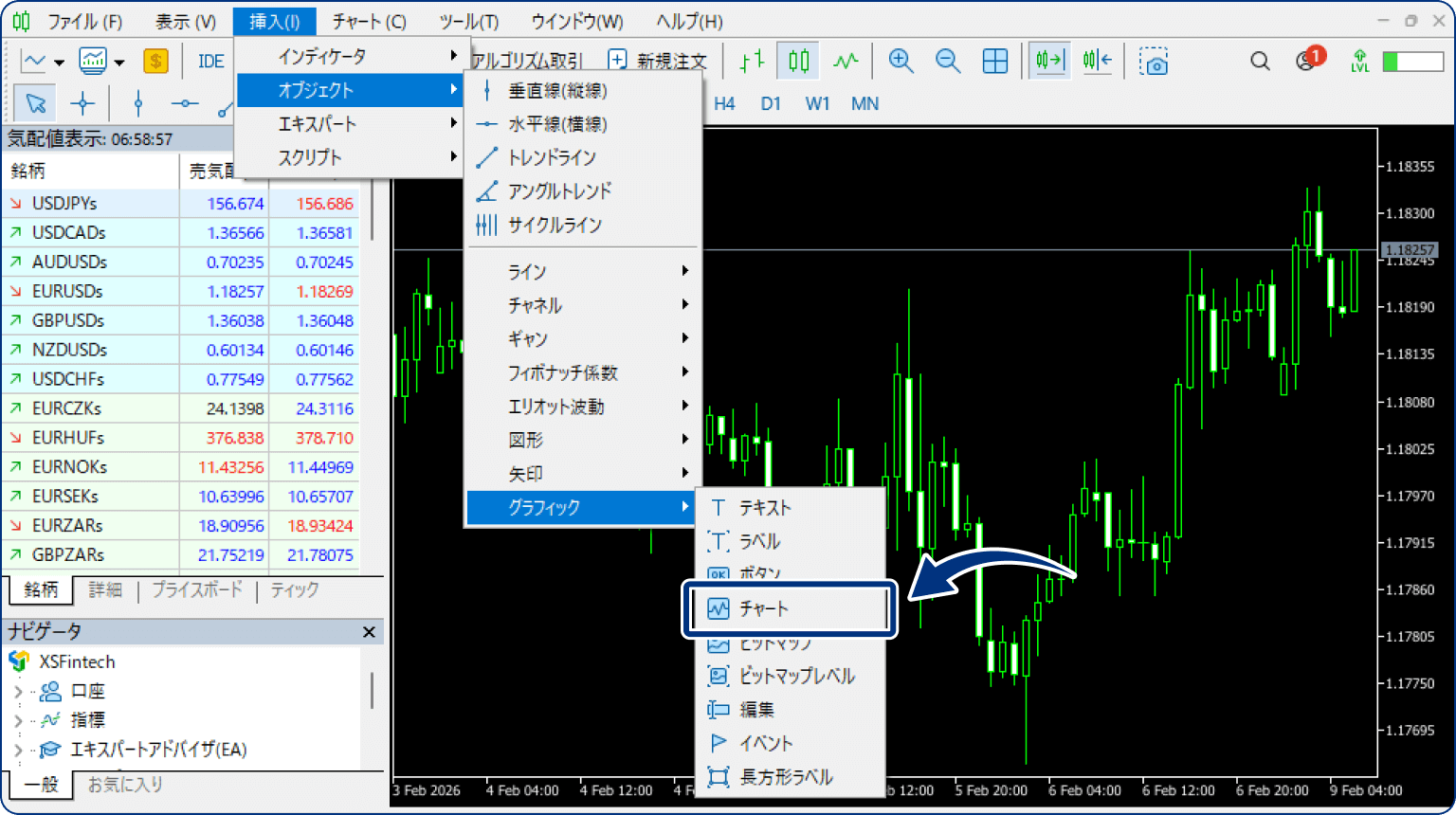Click the connection status level bar
Viewport: 1456px width, 815px height.
1412,62
